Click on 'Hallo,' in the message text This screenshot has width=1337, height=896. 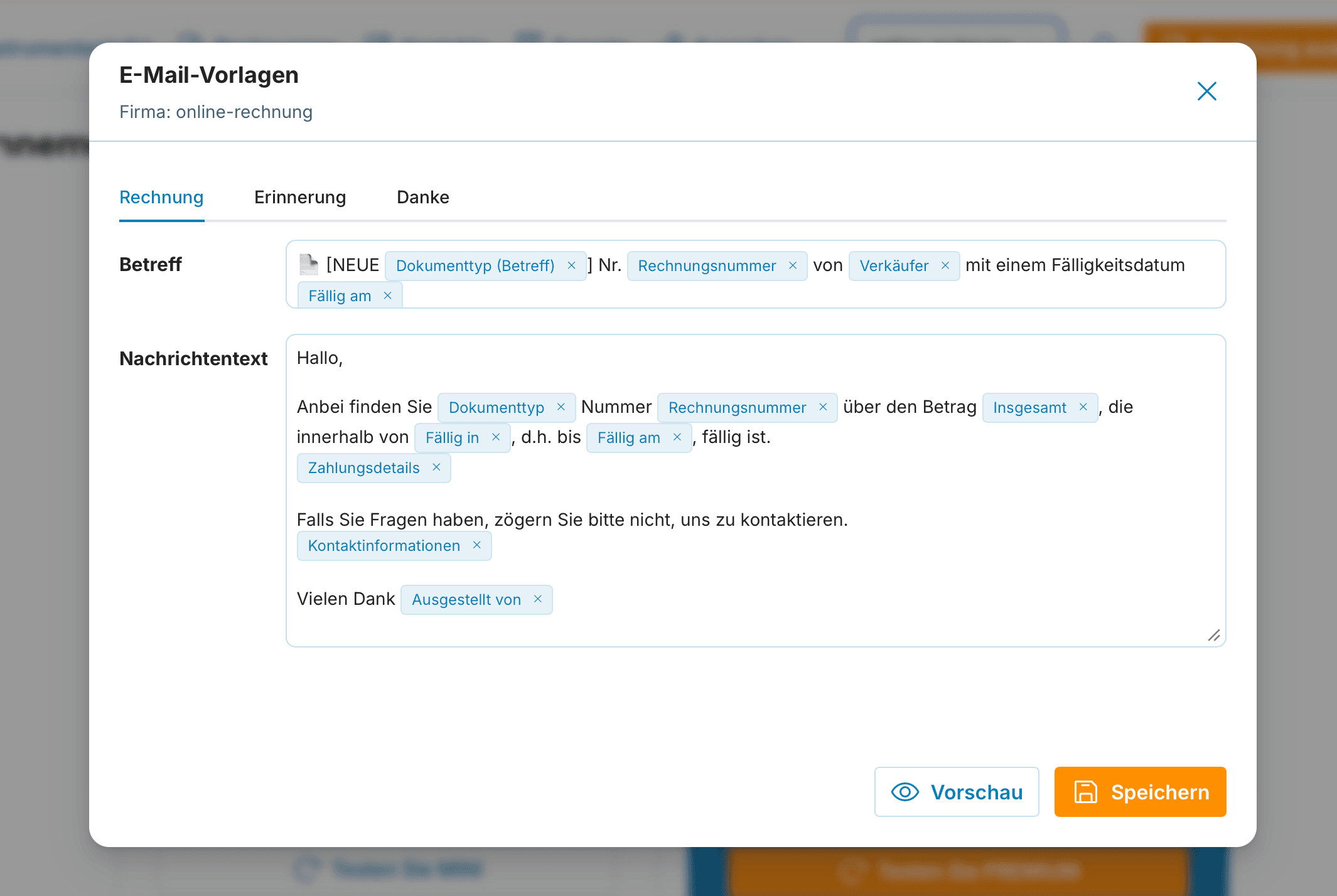pos(319,358)
